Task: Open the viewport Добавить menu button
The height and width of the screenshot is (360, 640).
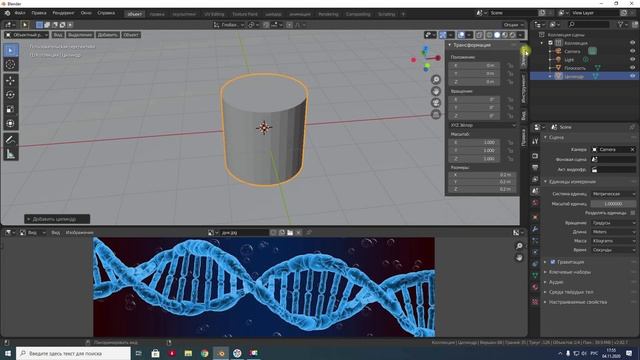Action: 107,35
